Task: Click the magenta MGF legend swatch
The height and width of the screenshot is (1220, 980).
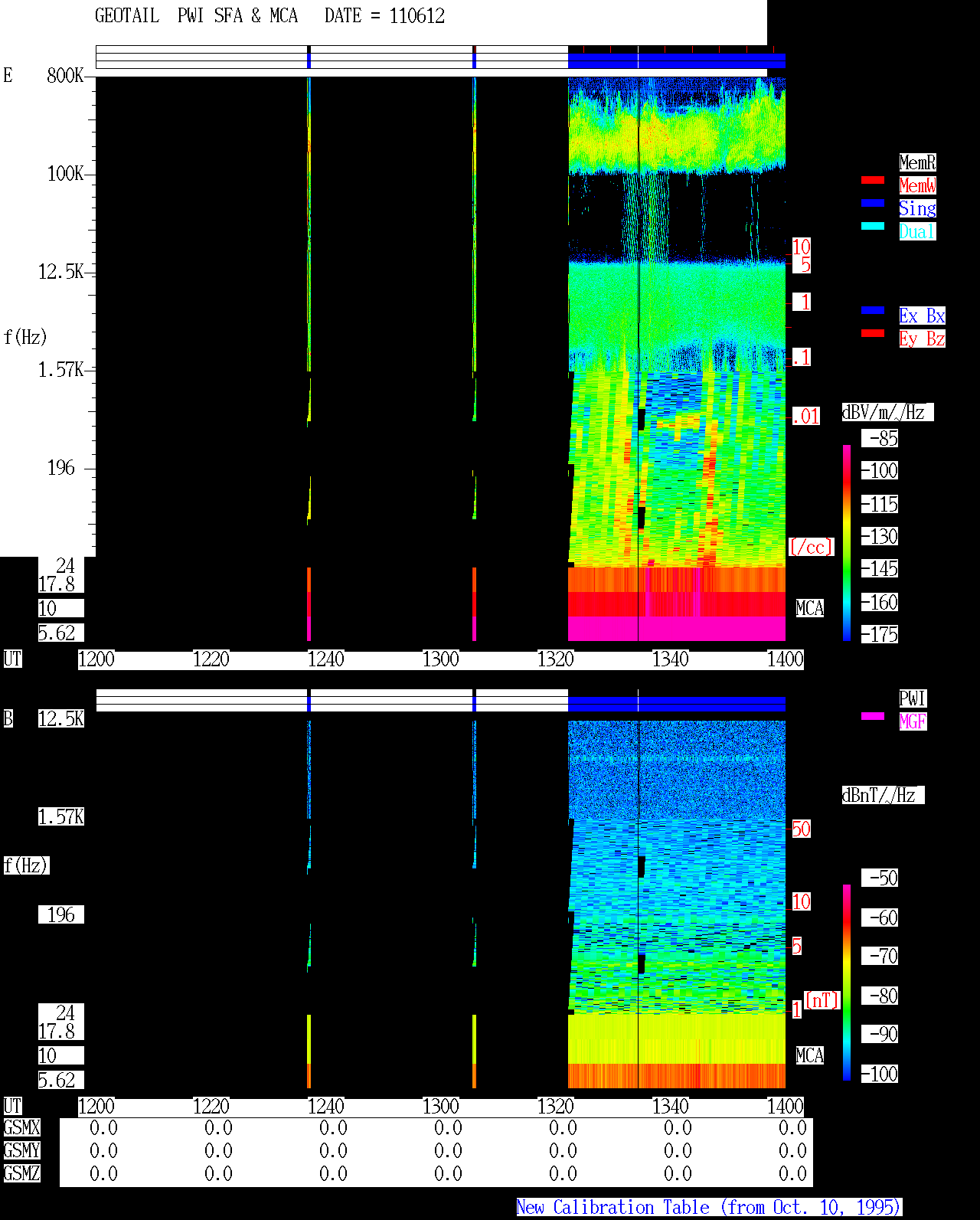Action: coord(873,716)
